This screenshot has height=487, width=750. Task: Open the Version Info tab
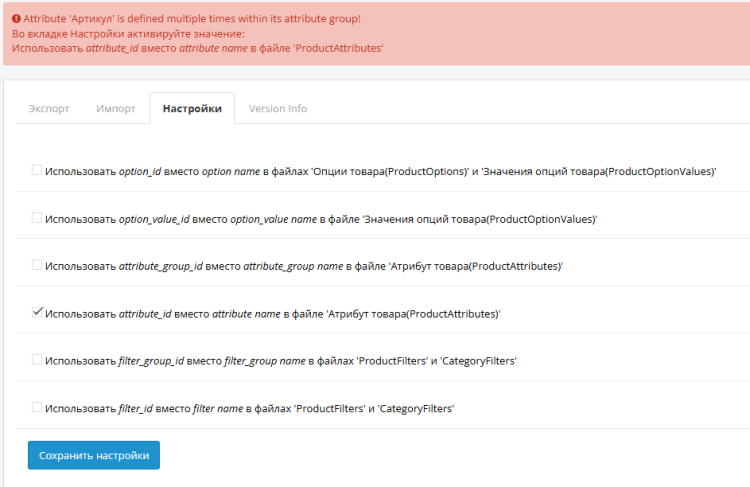coord(277,109)
